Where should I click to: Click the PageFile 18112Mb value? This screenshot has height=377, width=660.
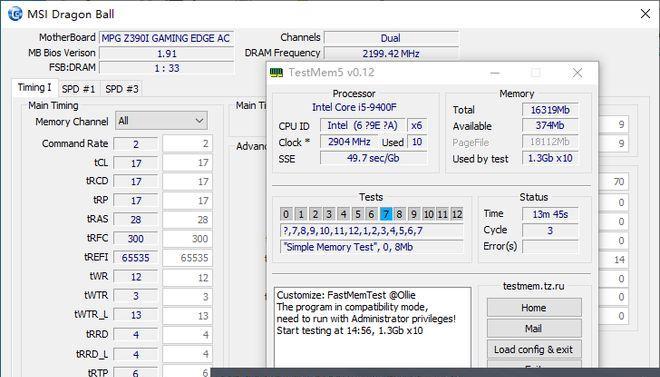pos(550,142)
